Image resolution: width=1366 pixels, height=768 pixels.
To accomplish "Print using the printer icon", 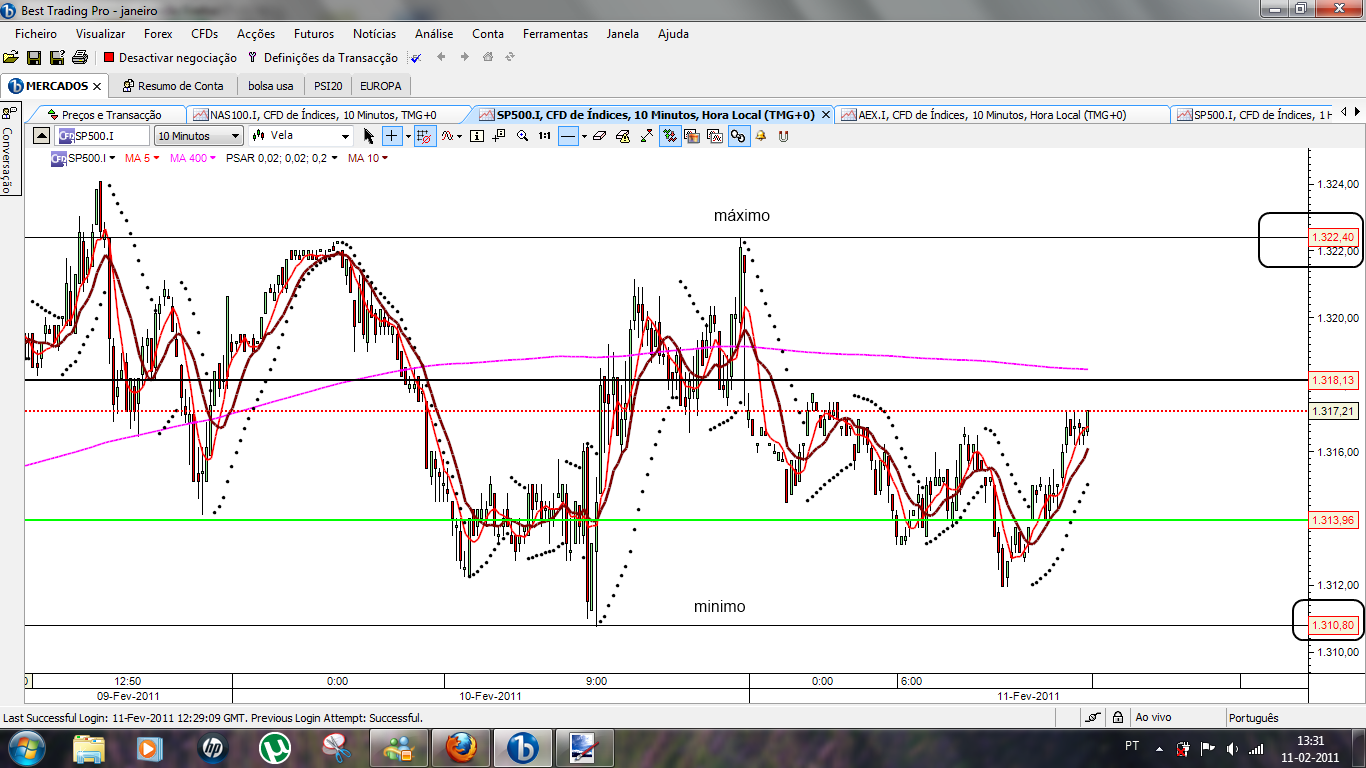I will pyautogui.click(x=80, y=58).
